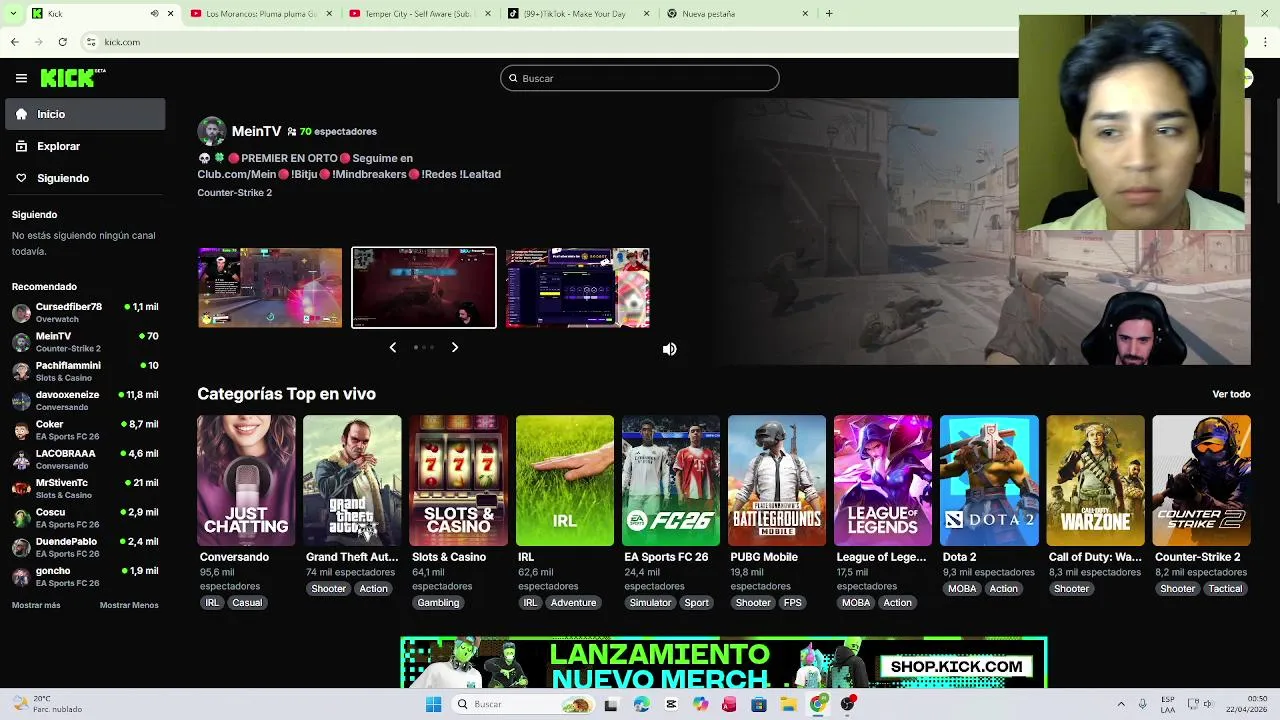Click browser forward arrow

tap(38, 42)
